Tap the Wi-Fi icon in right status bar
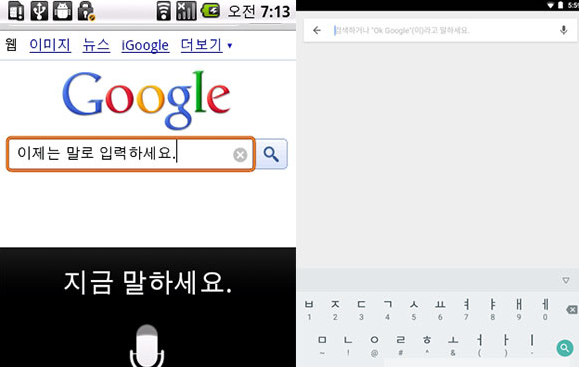This screenshot has height=367, width=579. coord(550,5)
